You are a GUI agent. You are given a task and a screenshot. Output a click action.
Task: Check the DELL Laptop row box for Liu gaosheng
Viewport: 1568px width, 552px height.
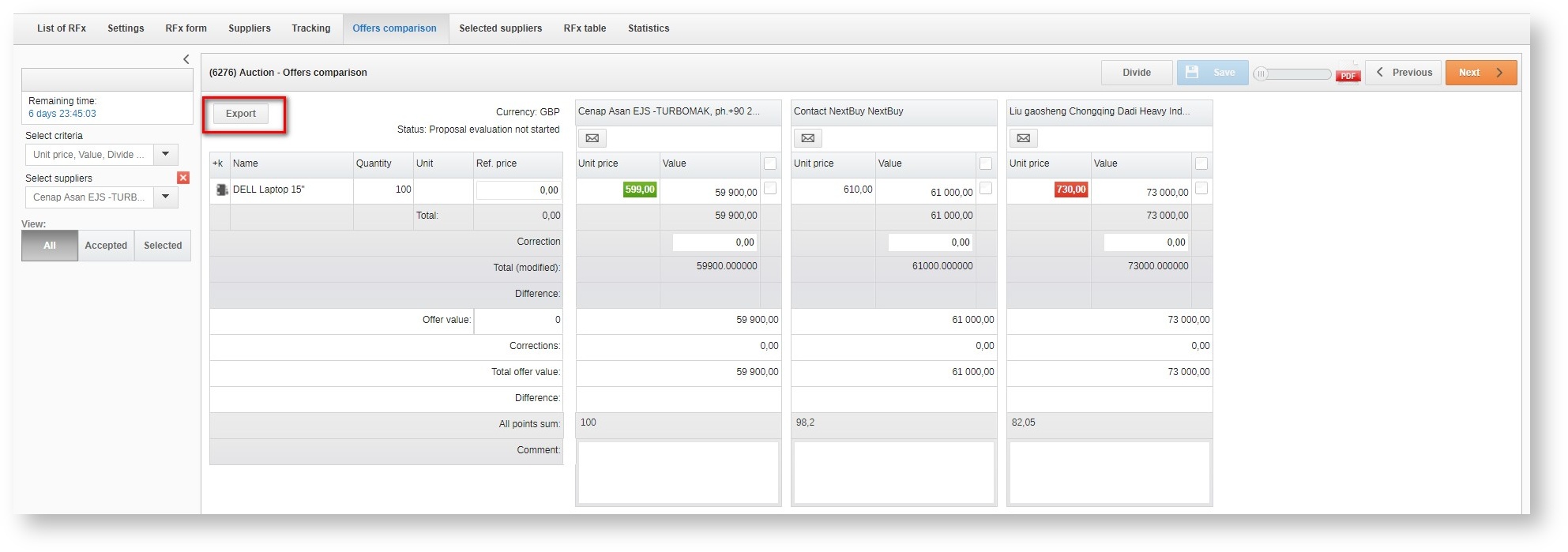tap(1201, 188)
